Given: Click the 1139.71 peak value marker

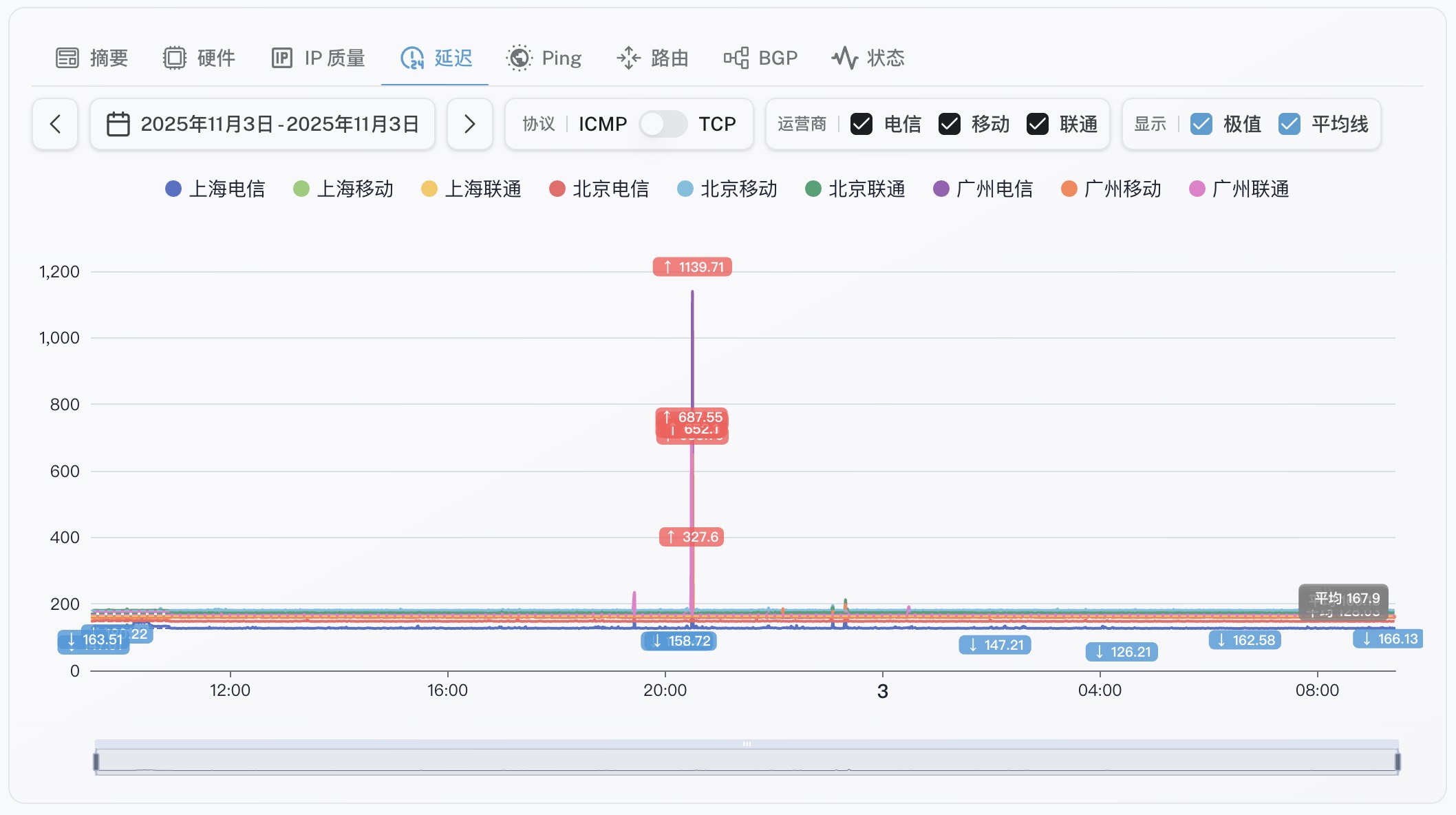Looking at the screenshot, I should (x=692, y=267).
